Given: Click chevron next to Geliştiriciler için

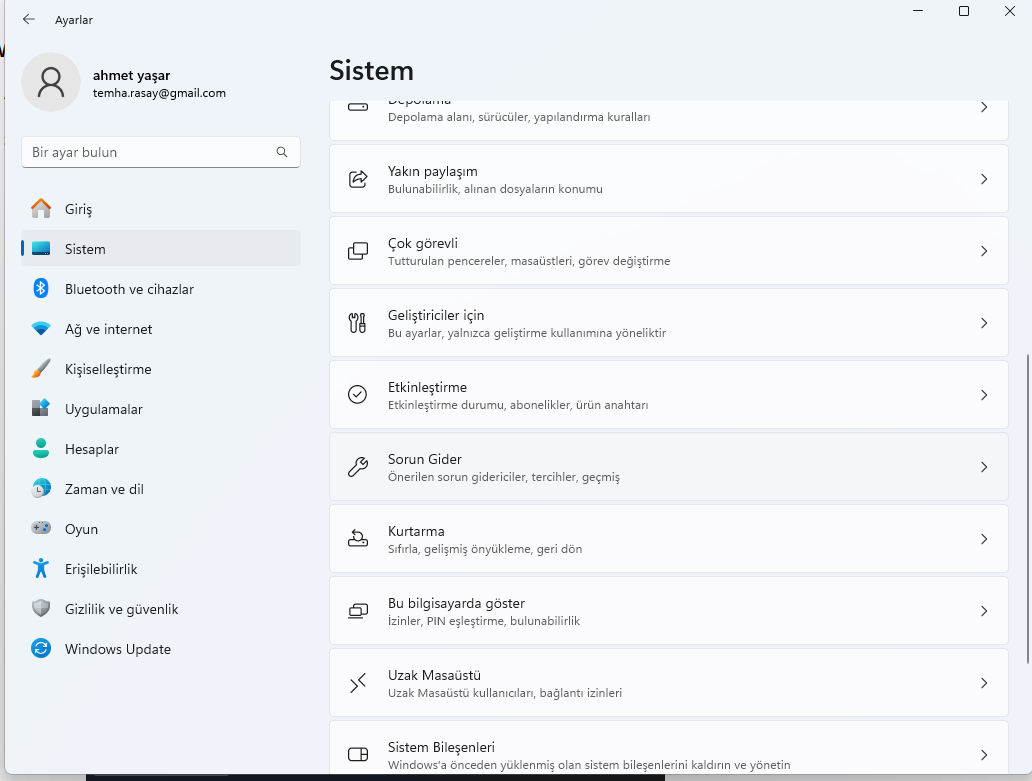Looking at the screenshot, I should click(984, 323).
